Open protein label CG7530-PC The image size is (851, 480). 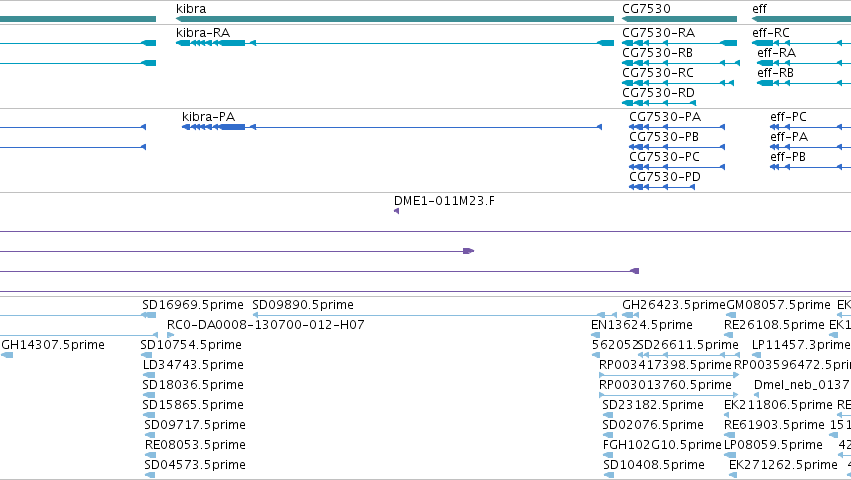pos(664,157)
